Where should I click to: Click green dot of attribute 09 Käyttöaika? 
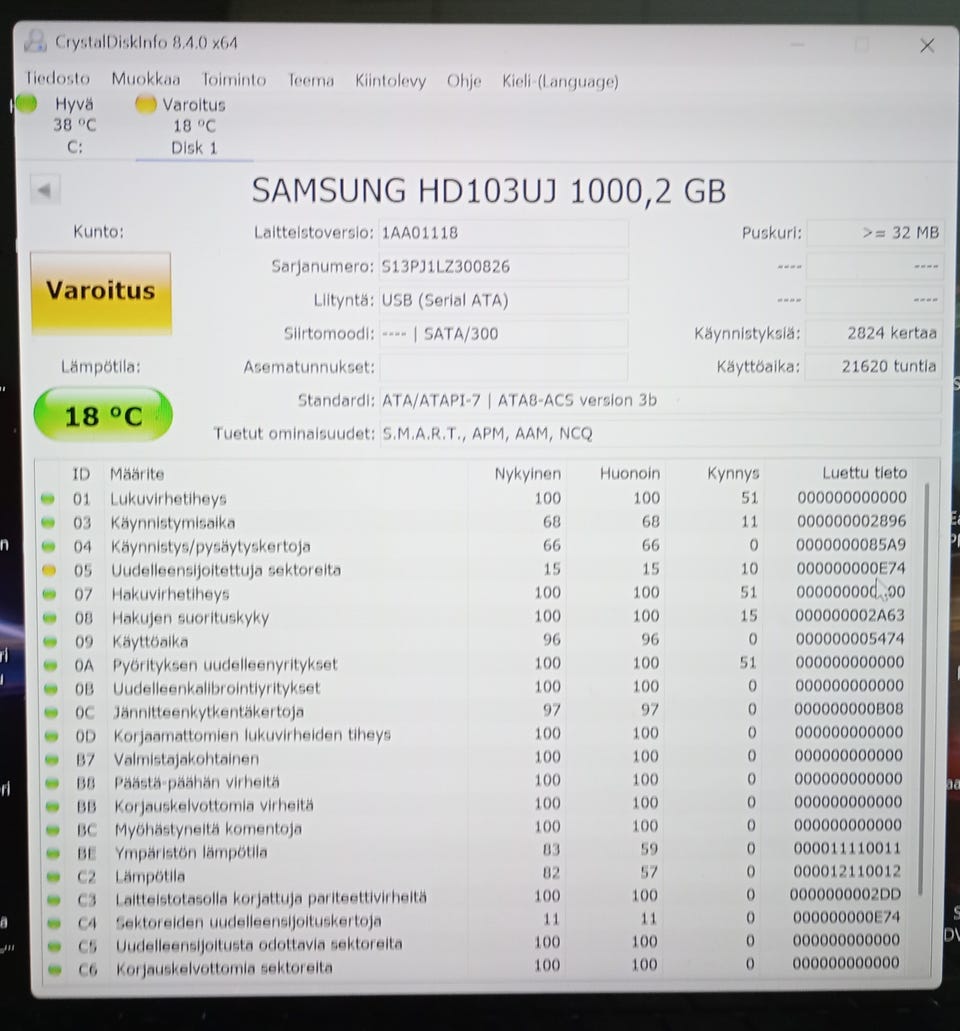(50, 641)
